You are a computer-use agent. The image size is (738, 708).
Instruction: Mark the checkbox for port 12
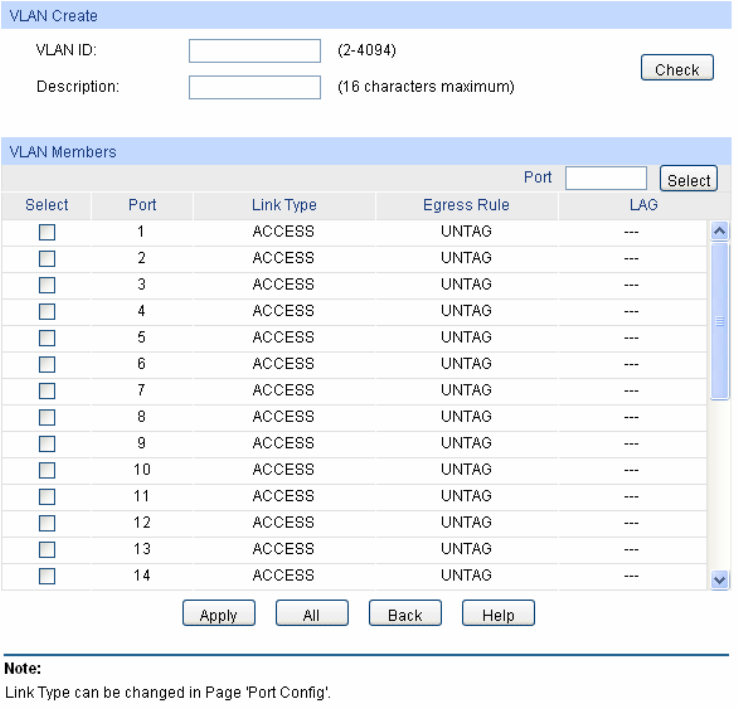tap(46, 523)
